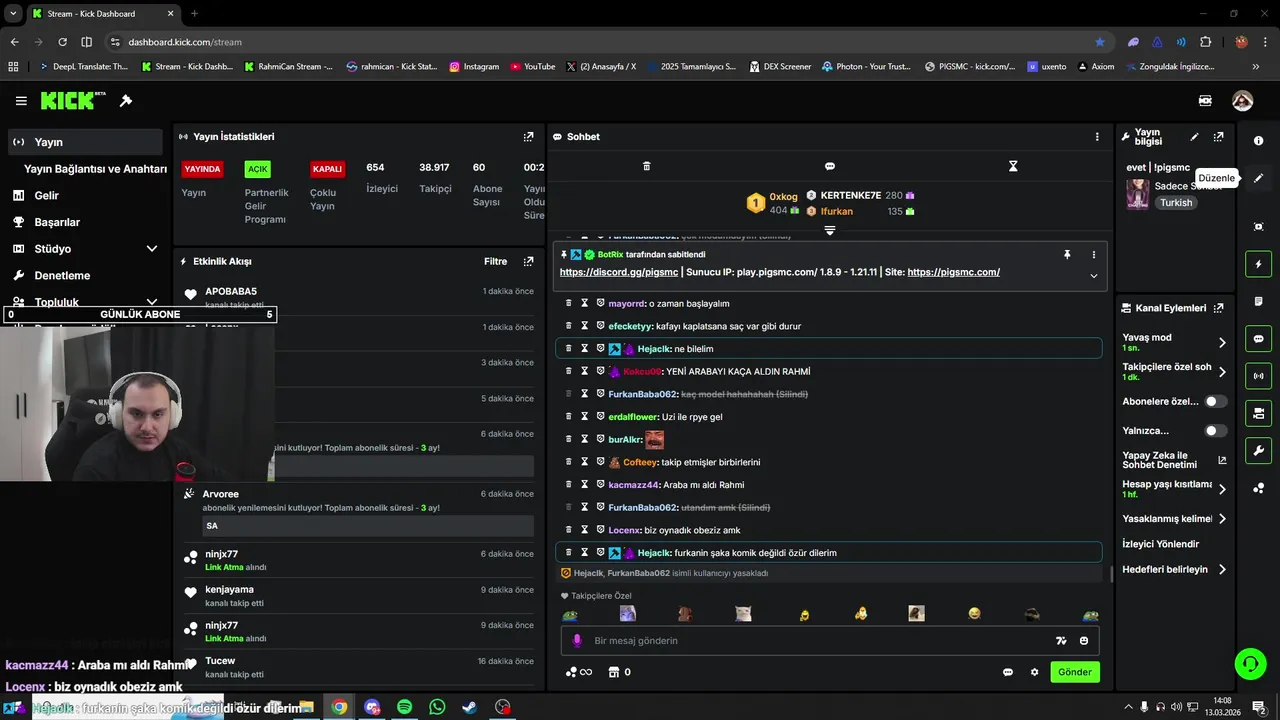This screenshot has width=1280, height=720.
Task: Open Yasaklanmış kelimeler settings
Action: tap(1174, 519)
